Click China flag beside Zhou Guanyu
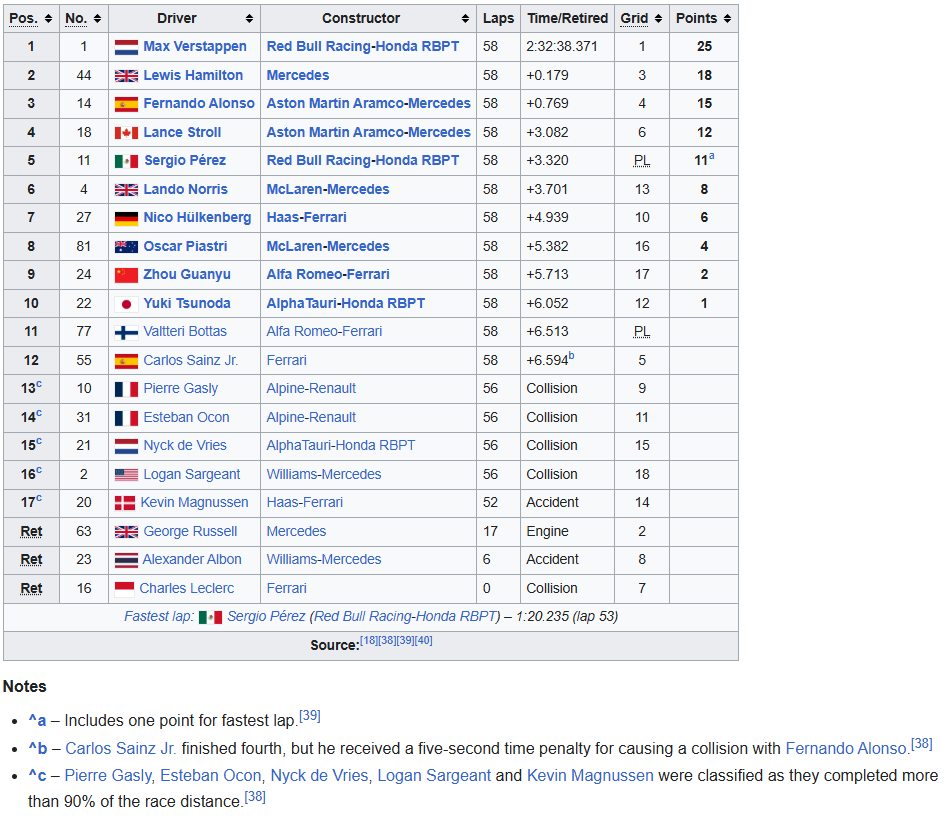Screen dimensions: 946x827 [x=126, y=275]
